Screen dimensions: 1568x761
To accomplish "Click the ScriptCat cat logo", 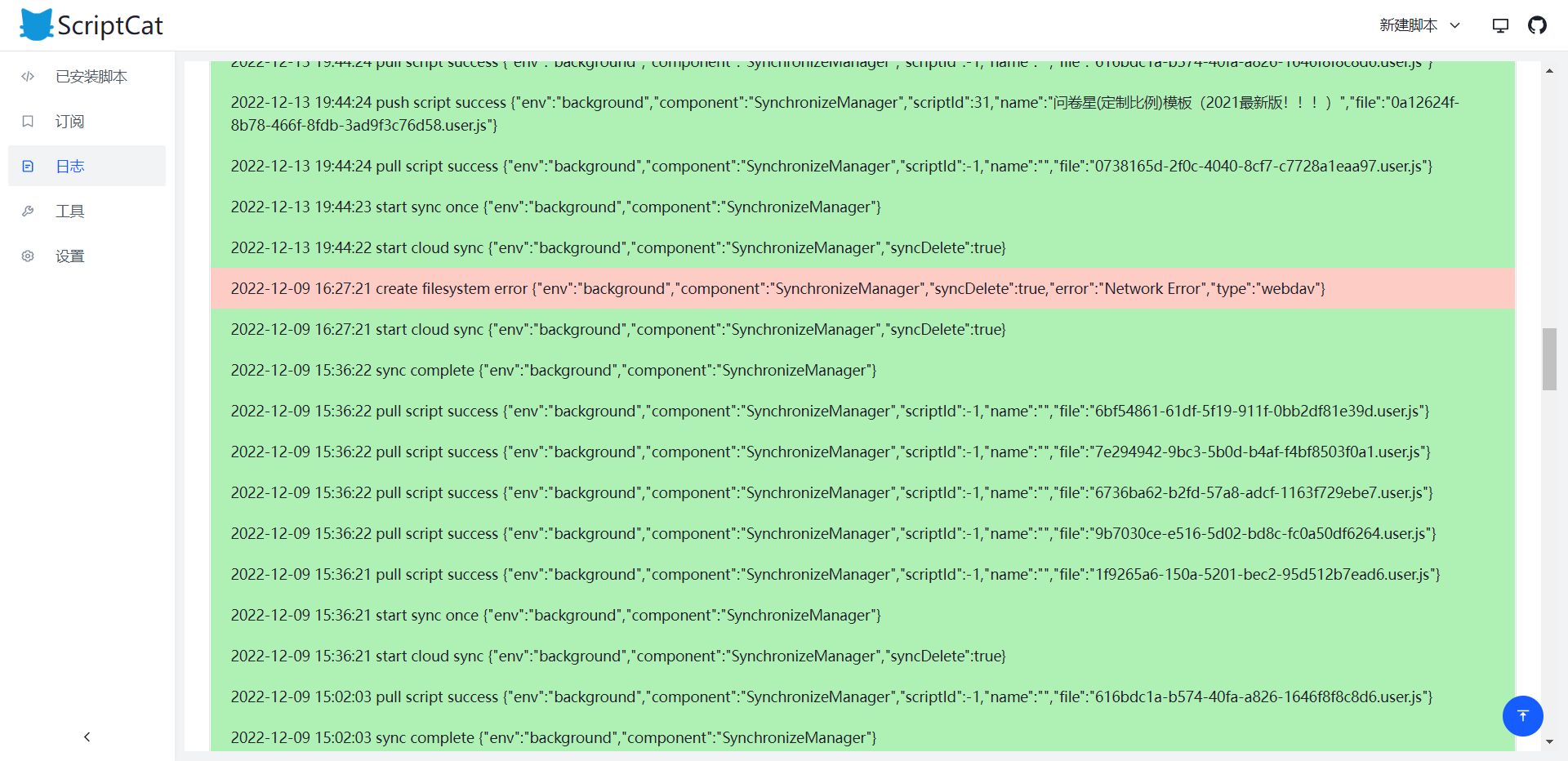I will [x=36, y=24].
